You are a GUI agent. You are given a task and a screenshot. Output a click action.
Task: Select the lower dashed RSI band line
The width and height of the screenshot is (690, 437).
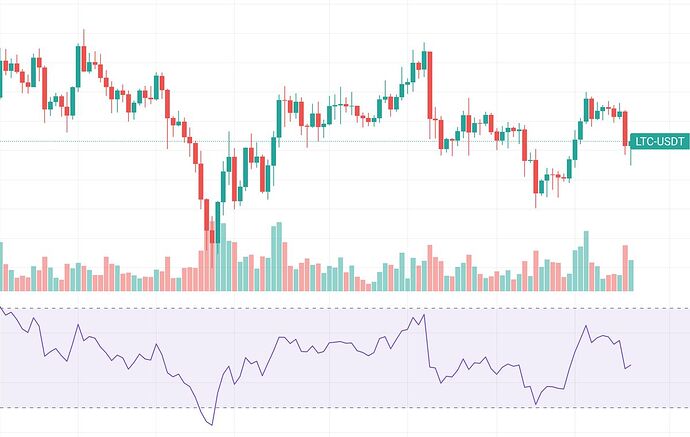(x=300, y=408)
